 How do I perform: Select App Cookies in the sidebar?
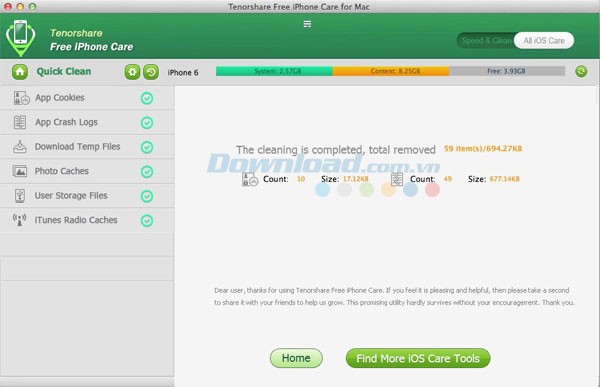(87, 98)
